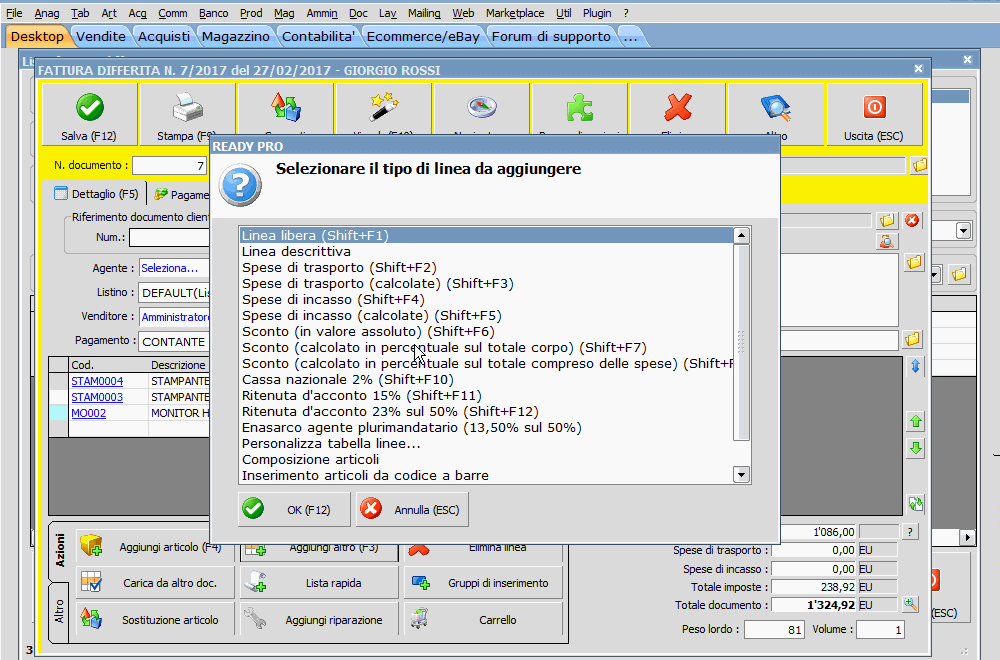
Task: Click Carica da altro doc. button
Action: coord(155,583)
